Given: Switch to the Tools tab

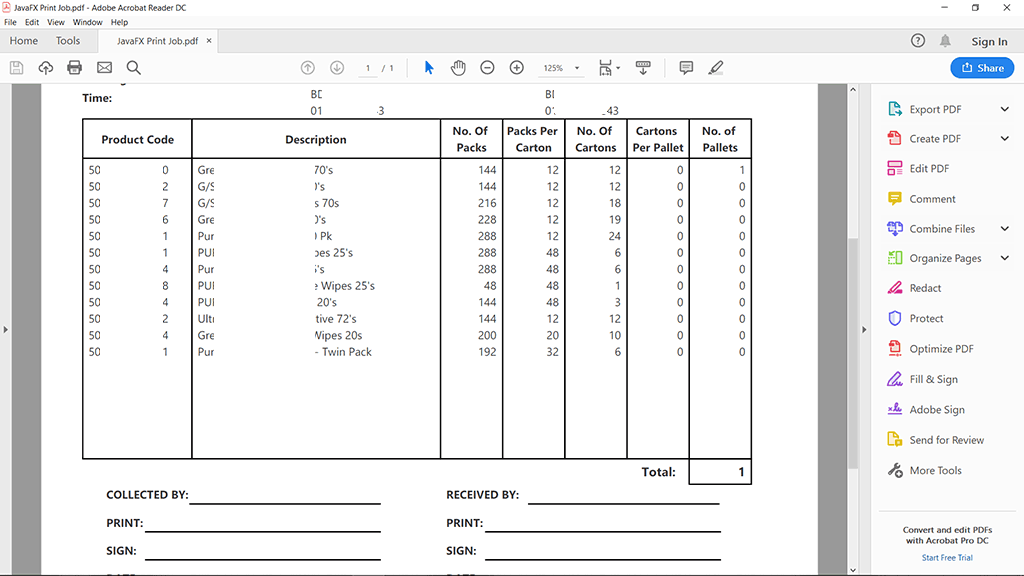Looking at the screenshot, I should pos(68,40).
